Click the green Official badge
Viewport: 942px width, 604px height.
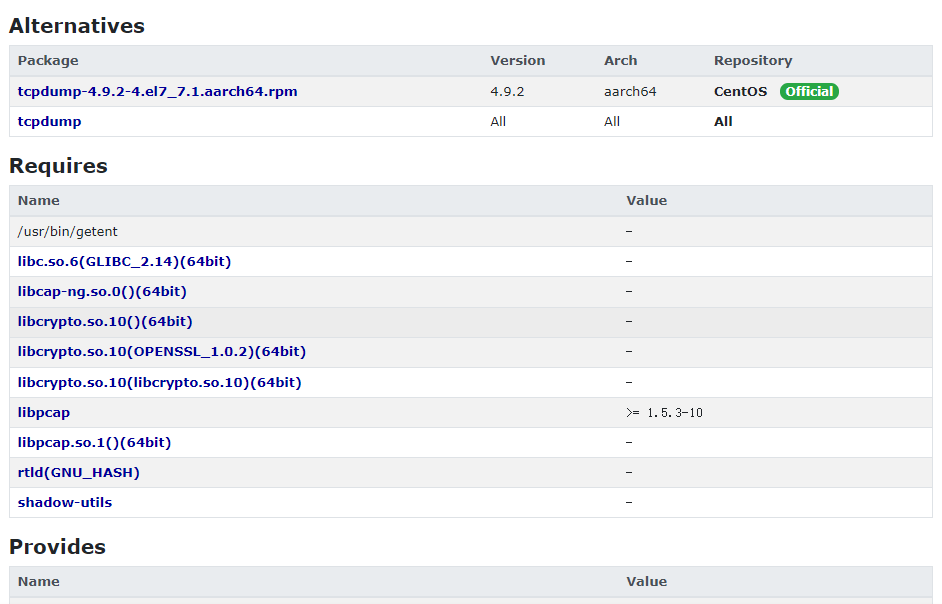tap(809, 91)
